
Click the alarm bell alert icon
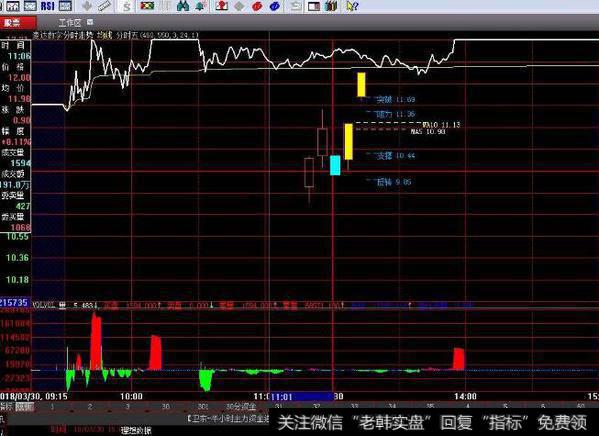(200, 6)
